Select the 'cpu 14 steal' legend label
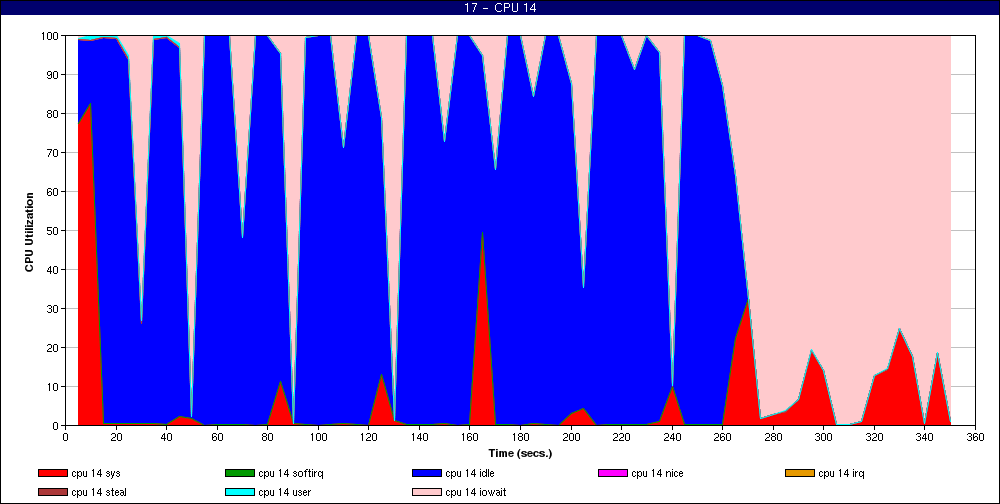 click(99, 493)
